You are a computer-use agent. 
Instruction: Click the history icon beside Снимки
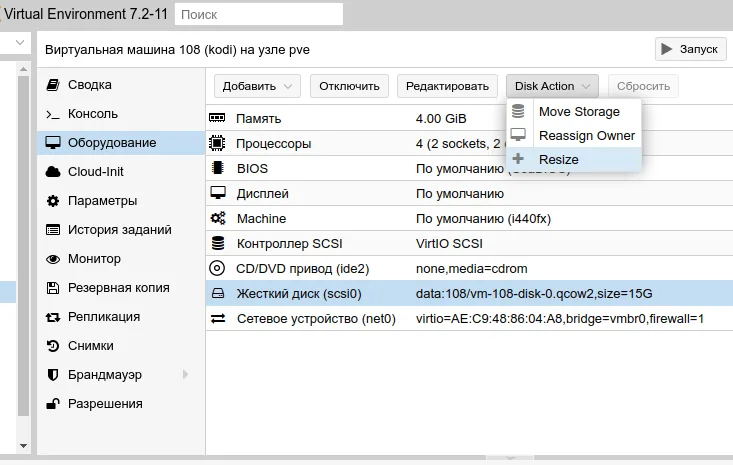53,346
